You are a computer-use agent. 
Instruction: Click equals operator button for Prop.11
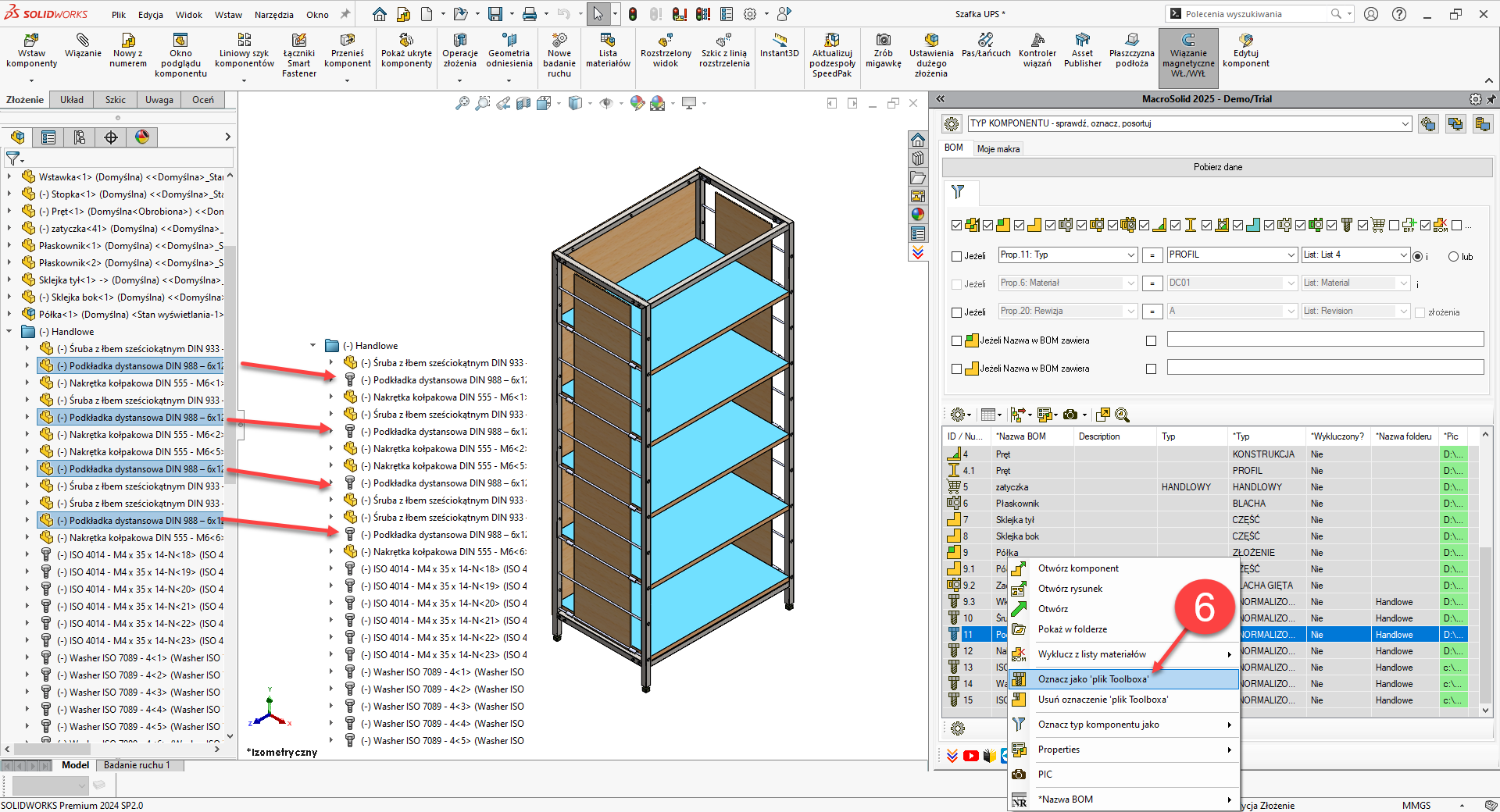[x=1152, y=255]
